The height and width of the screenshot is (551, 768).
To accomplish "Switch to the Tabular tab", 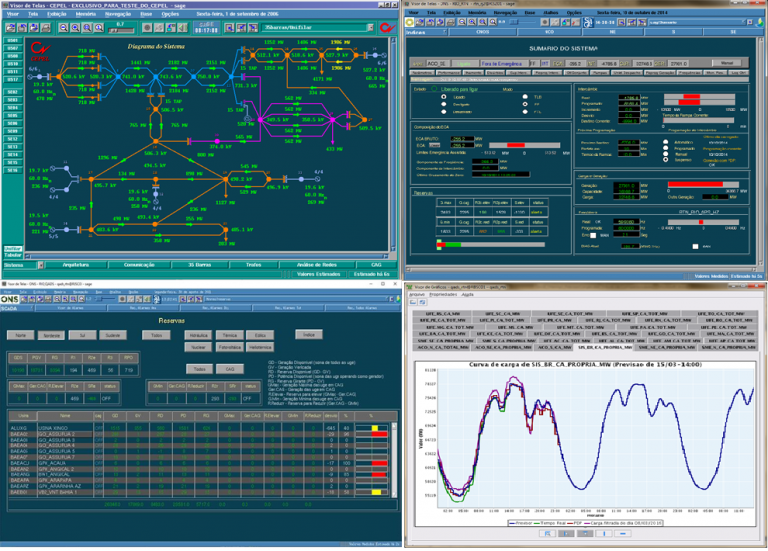I will click(x=11, y=254).
